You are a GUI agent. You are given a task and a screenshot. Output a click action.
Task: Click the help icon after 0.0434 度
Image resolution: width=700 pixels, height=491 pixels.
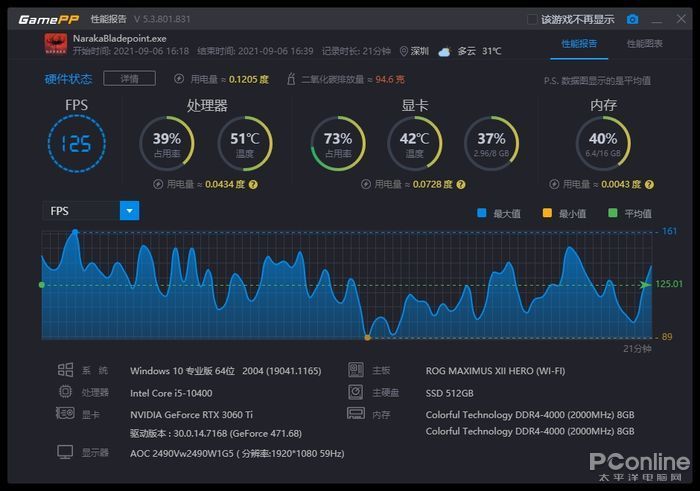tap(253, 184)
